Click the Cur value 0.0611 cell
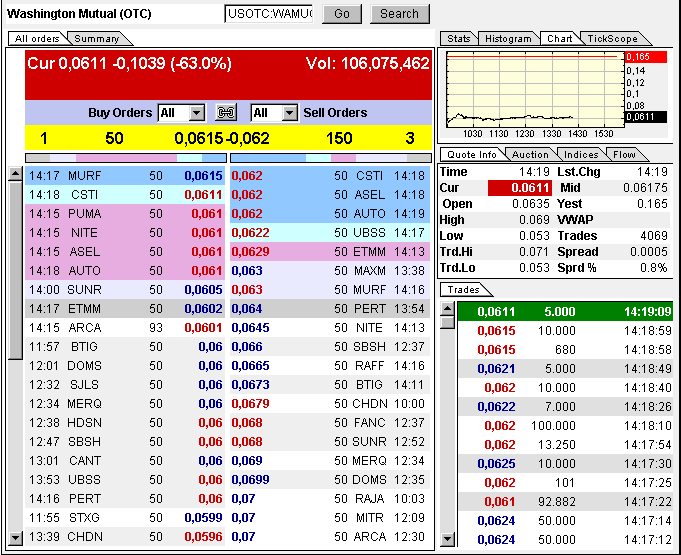The height and width of the screenshot is (555, 681). (x=520, y=188)
